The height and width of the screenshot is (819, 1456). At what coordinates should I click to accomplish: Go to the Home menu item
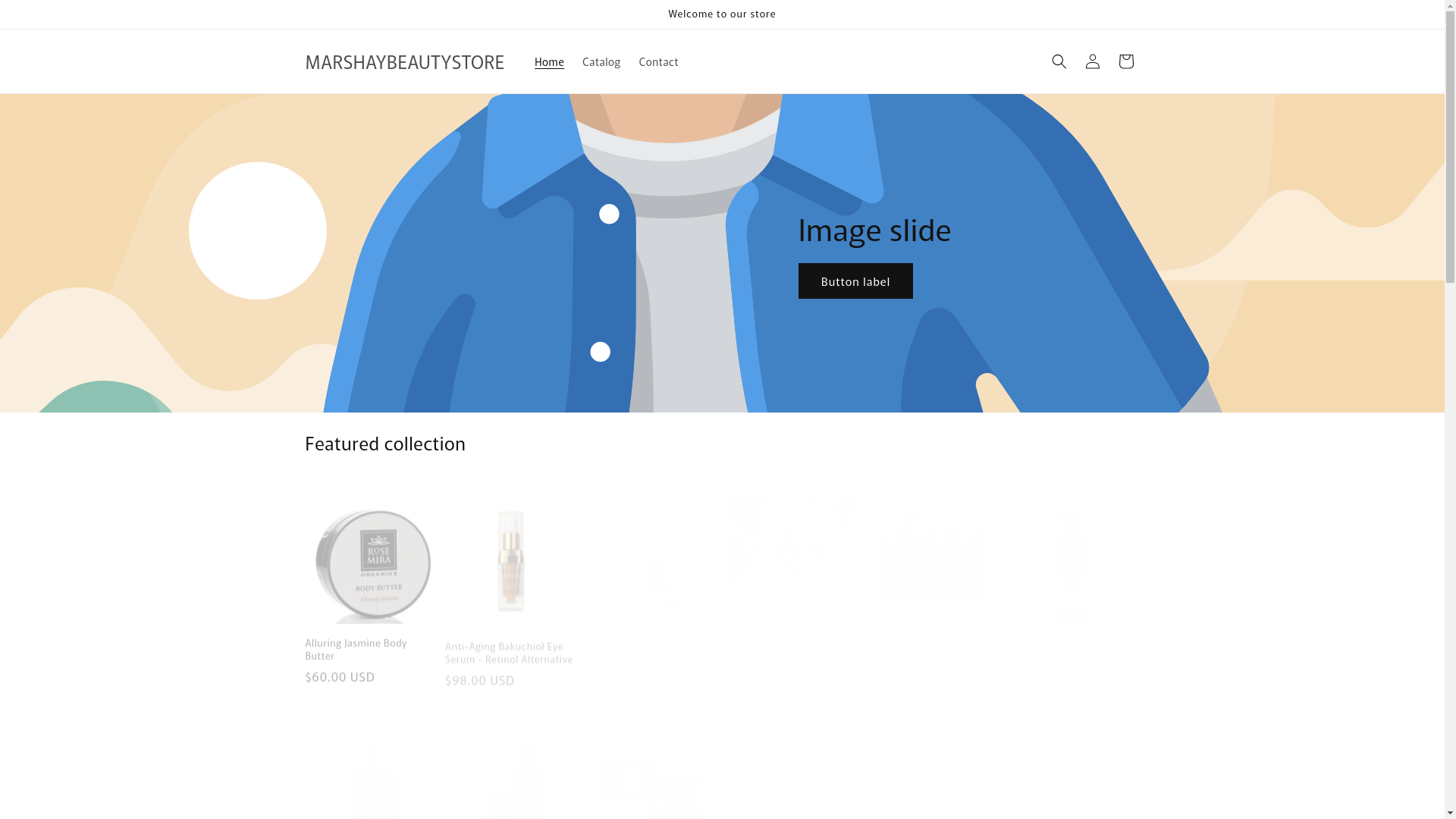coord(549,61)
